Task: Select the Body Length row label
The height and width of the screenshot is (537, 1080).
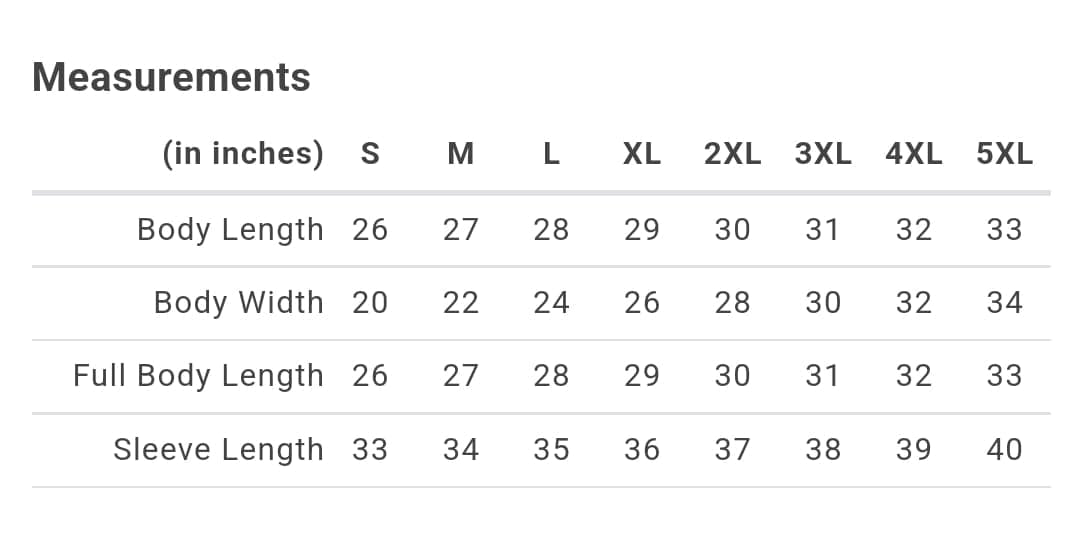Action: coord(230,230)
